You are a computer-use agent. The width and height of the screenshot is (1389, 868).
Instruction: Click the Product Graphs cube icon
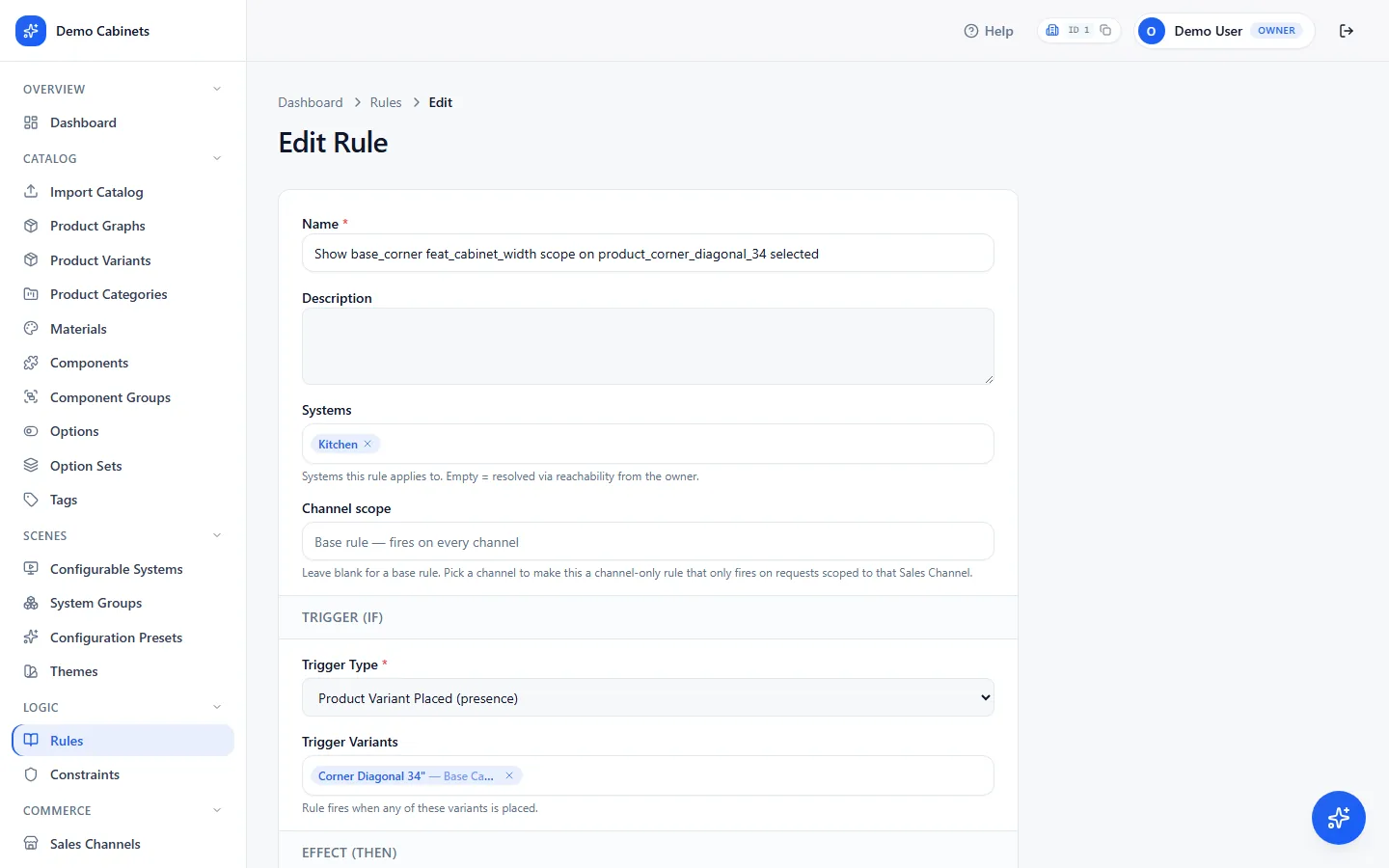point(31,226)
